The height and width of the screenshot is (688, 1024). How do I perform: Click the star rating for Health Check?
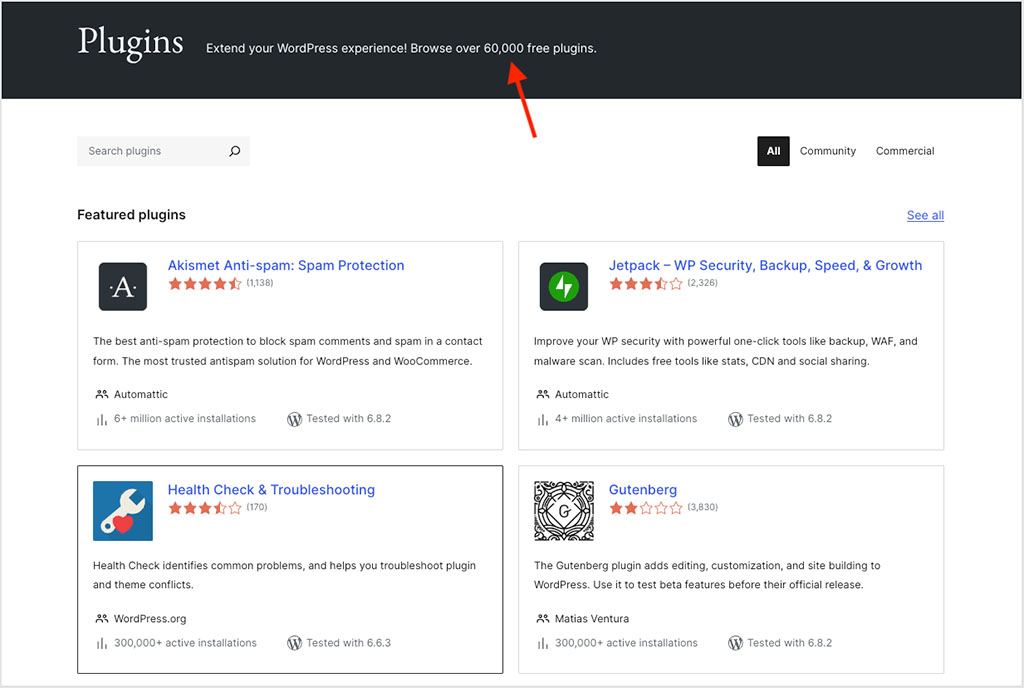tap(205, 508)
